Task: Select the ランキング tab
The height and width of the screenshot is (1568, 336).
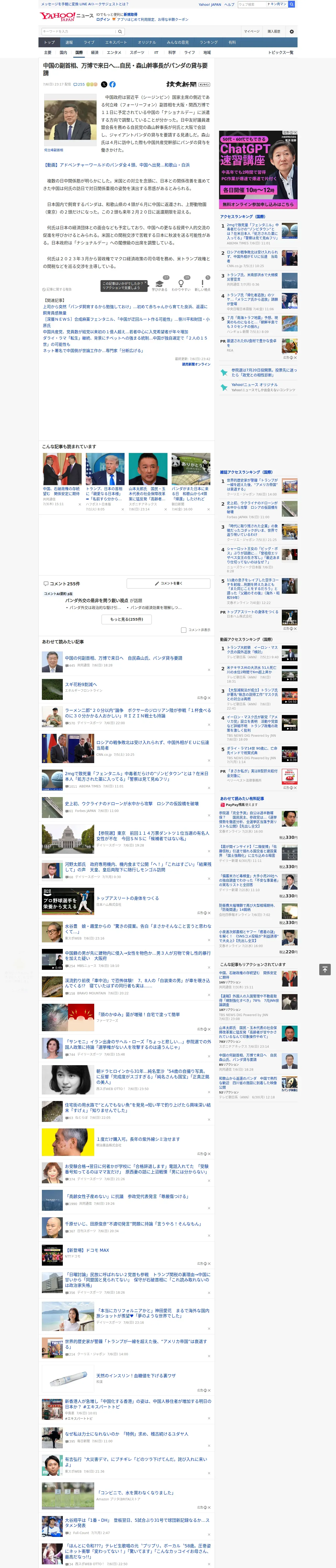Action: pos(209,43)
